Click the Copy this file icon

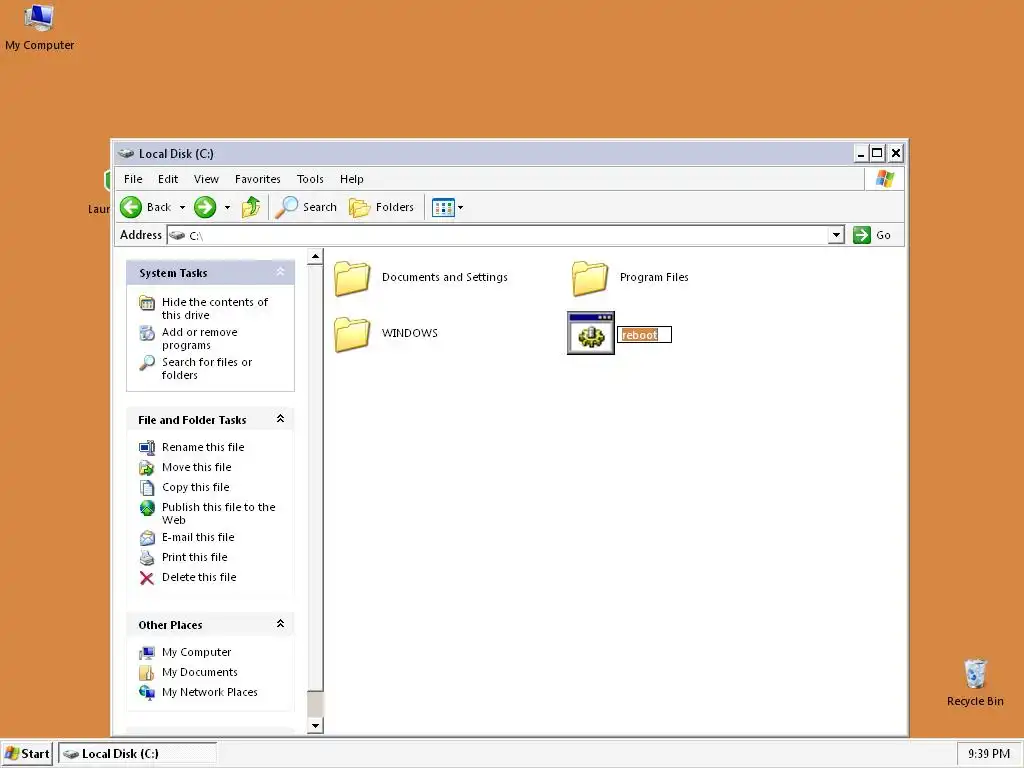[147, 487]
